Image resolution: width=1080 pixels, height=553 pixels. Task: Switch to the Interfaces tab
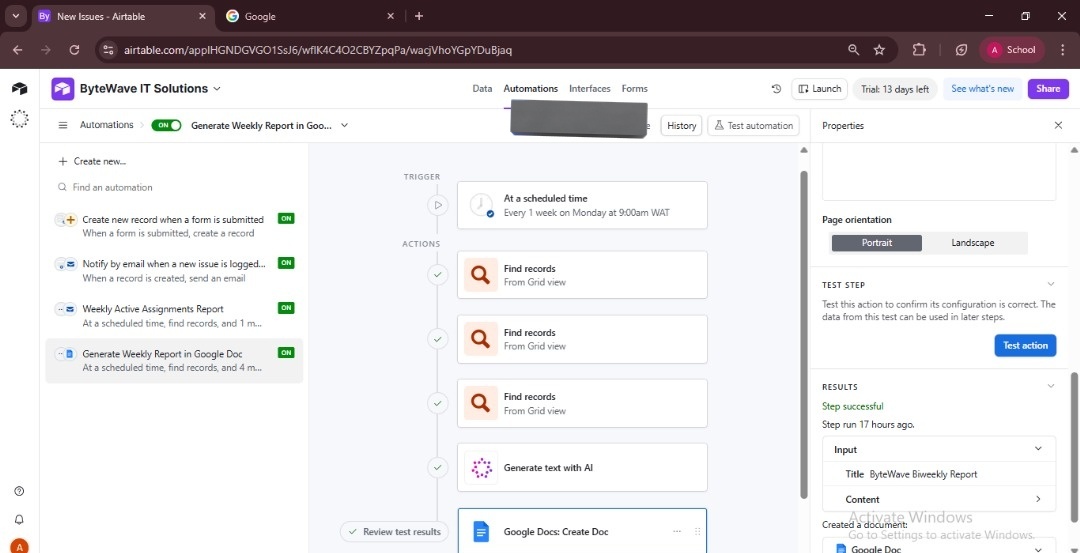tap(590, 89)
